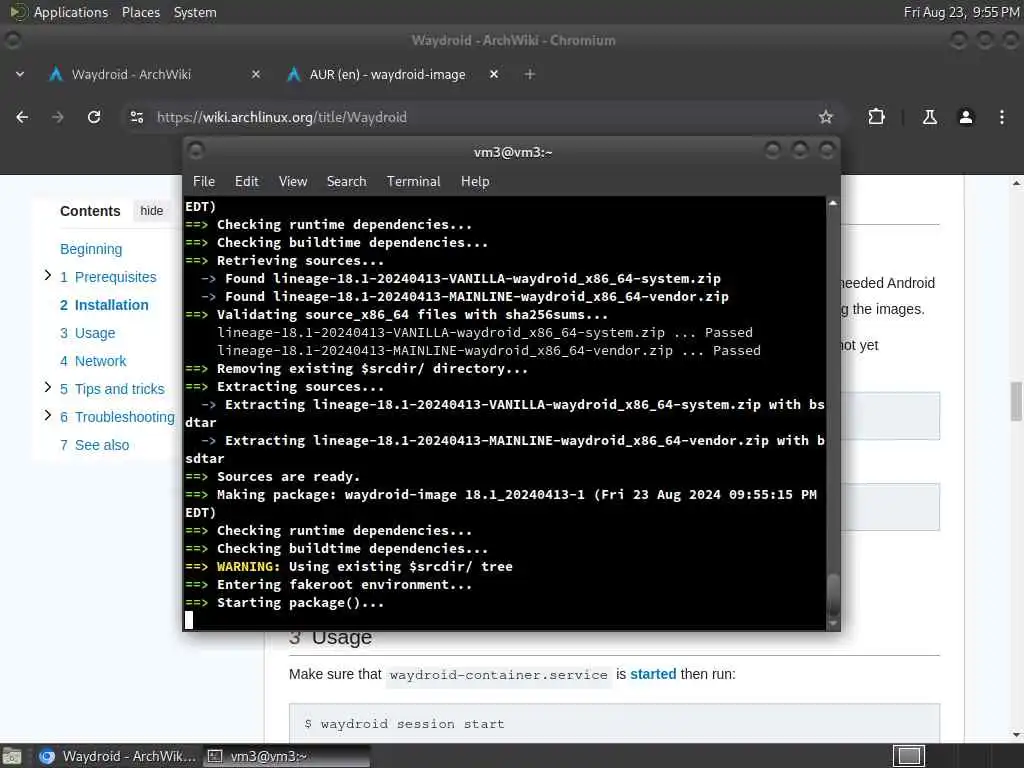The height and width of the screenshot is (768, 1024).
Task: Go to 5 Tips and tricks section
Action: click(x=112, y=389)
